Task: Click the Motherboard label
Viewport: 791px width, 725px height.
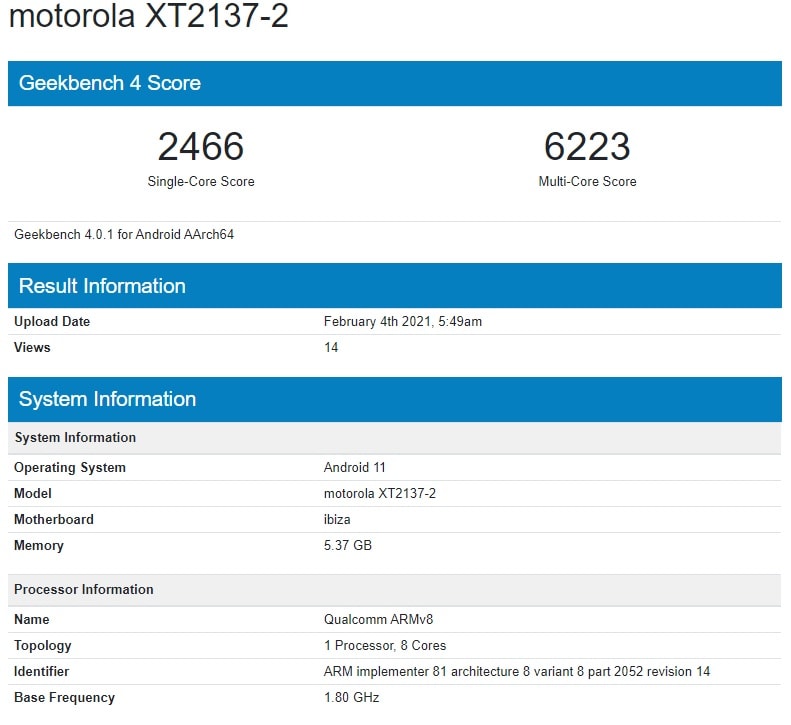Action: coord(54,520)
